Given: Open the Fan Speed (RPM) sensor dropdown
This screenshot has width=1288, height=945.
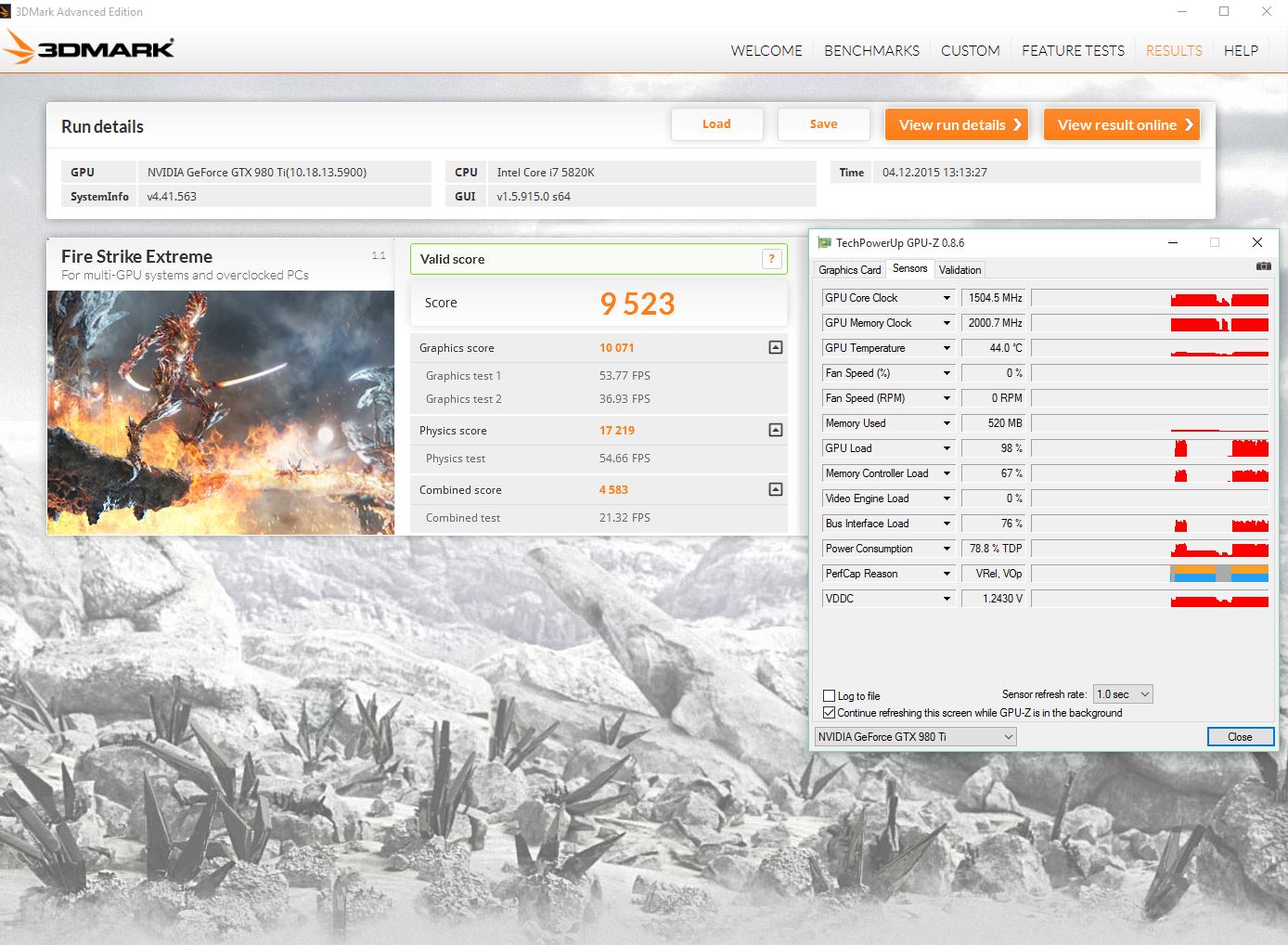Looking at the screenshot, I should coord(947,398).
